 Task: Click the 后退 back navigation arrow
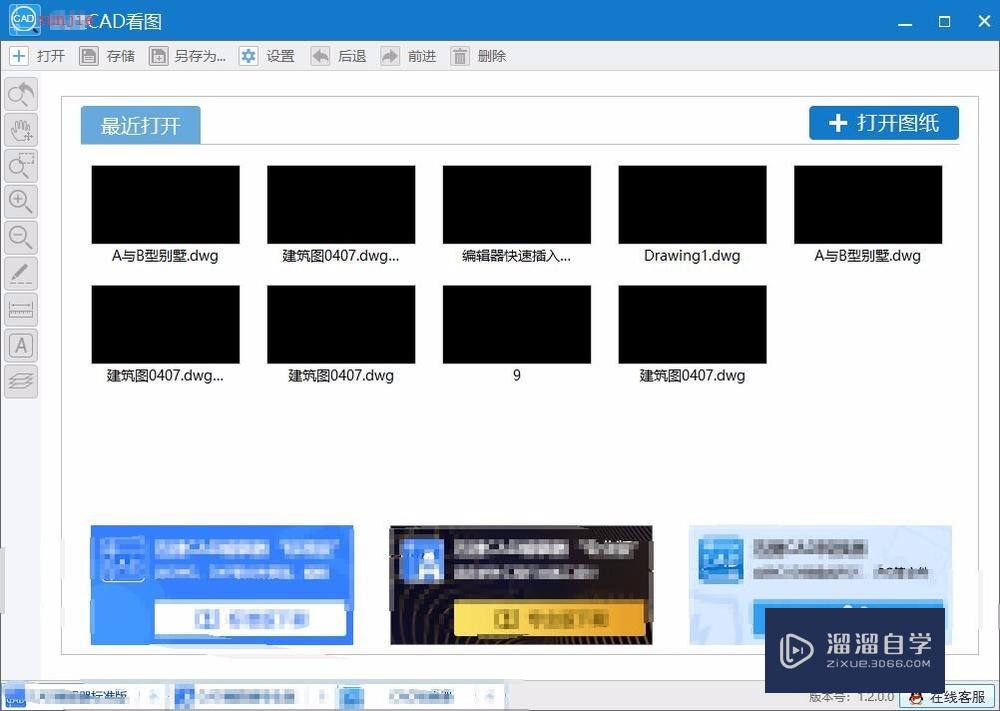tap(341, 56)
